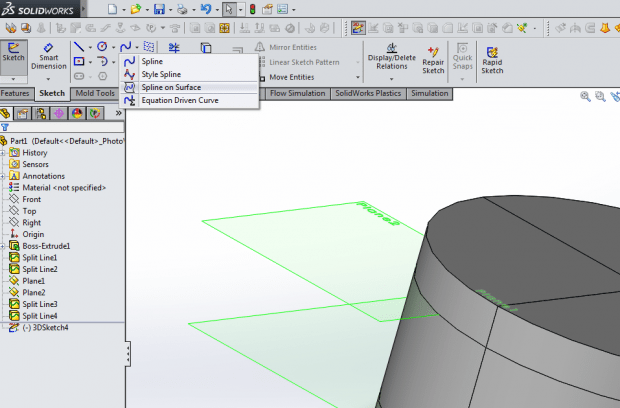Viewport: 620px width, 408px height.
Task: Switch to the Features tab
Action: pos(15,93)
